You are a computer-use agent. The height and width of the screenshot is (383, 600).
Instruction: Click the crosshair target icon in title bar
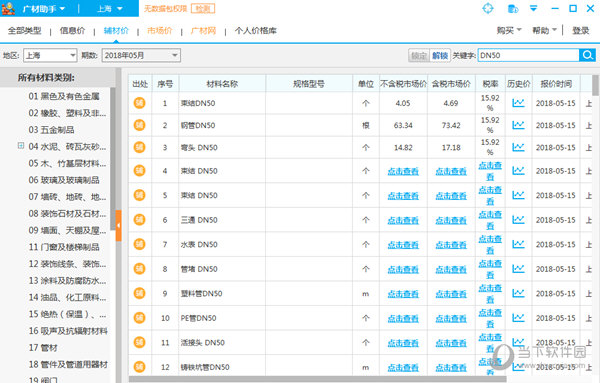point(488,8)
